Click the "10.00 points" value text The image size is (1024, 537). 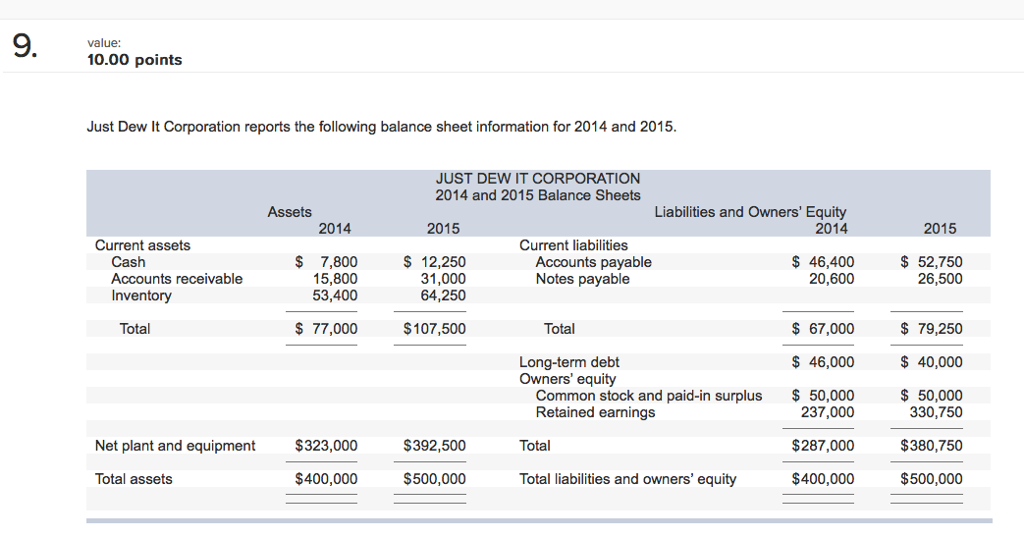(x=135, y=60)
